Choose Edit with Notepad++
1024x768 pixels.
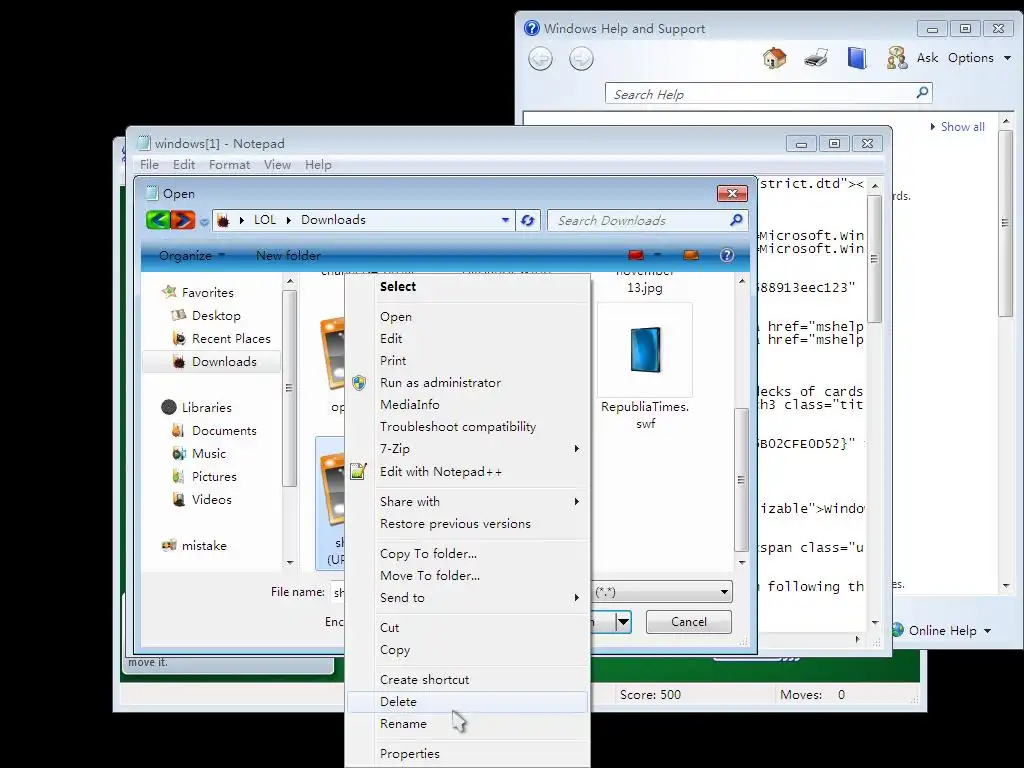click(468, 472)
